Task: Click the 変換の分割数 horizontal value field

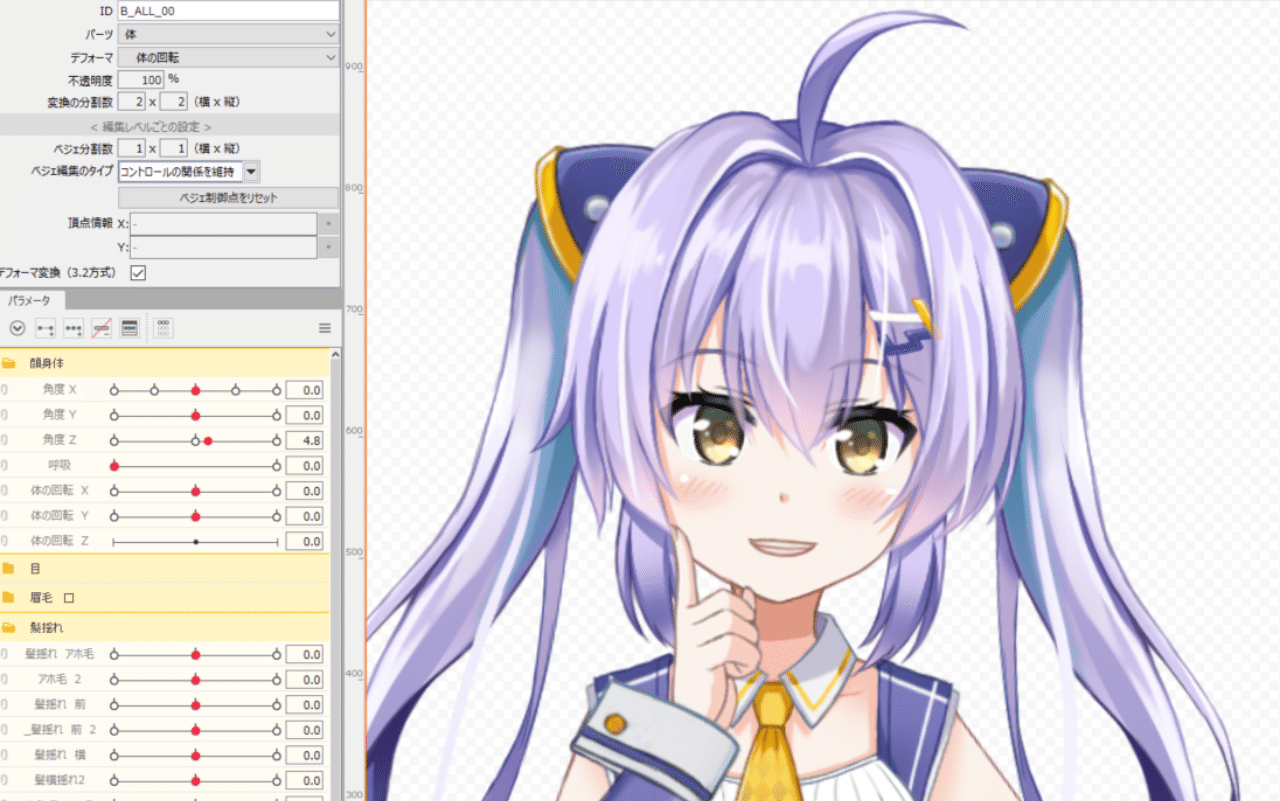Action: coord(131,101)
